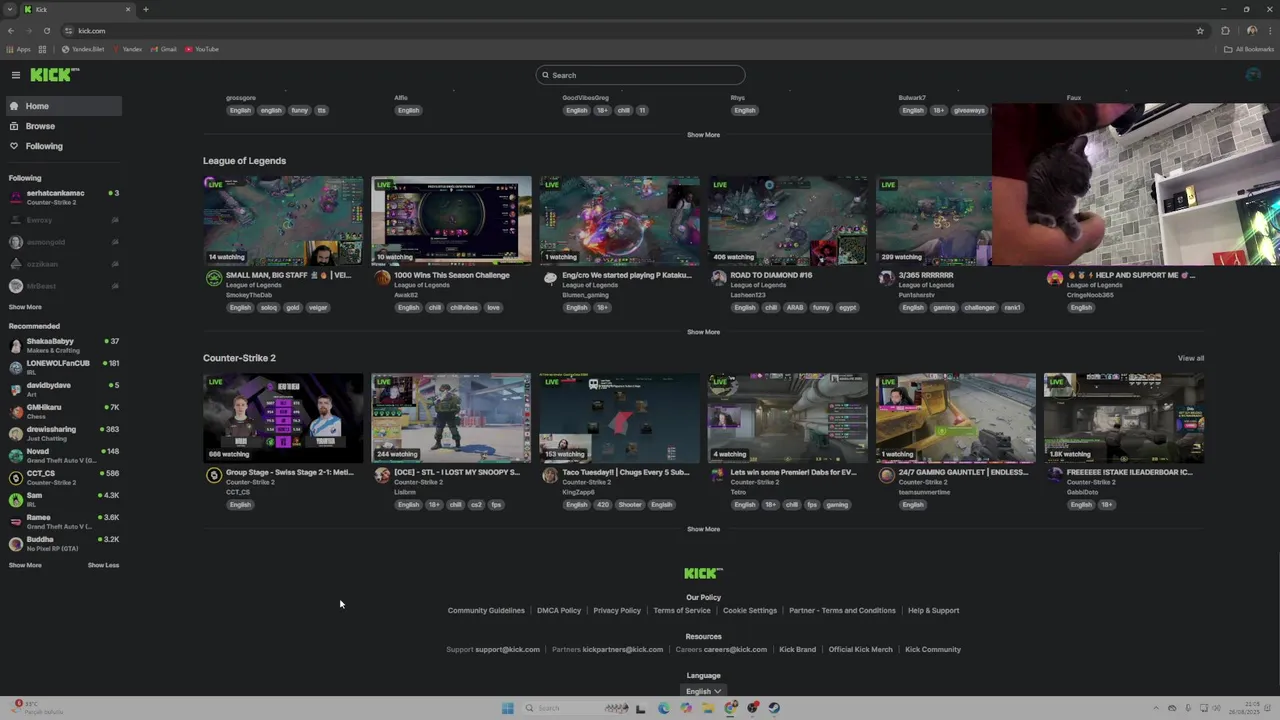Open serhatcankamac channel in Following list
This screenshot has width=1280, height=720.
[x=64, y=197]
